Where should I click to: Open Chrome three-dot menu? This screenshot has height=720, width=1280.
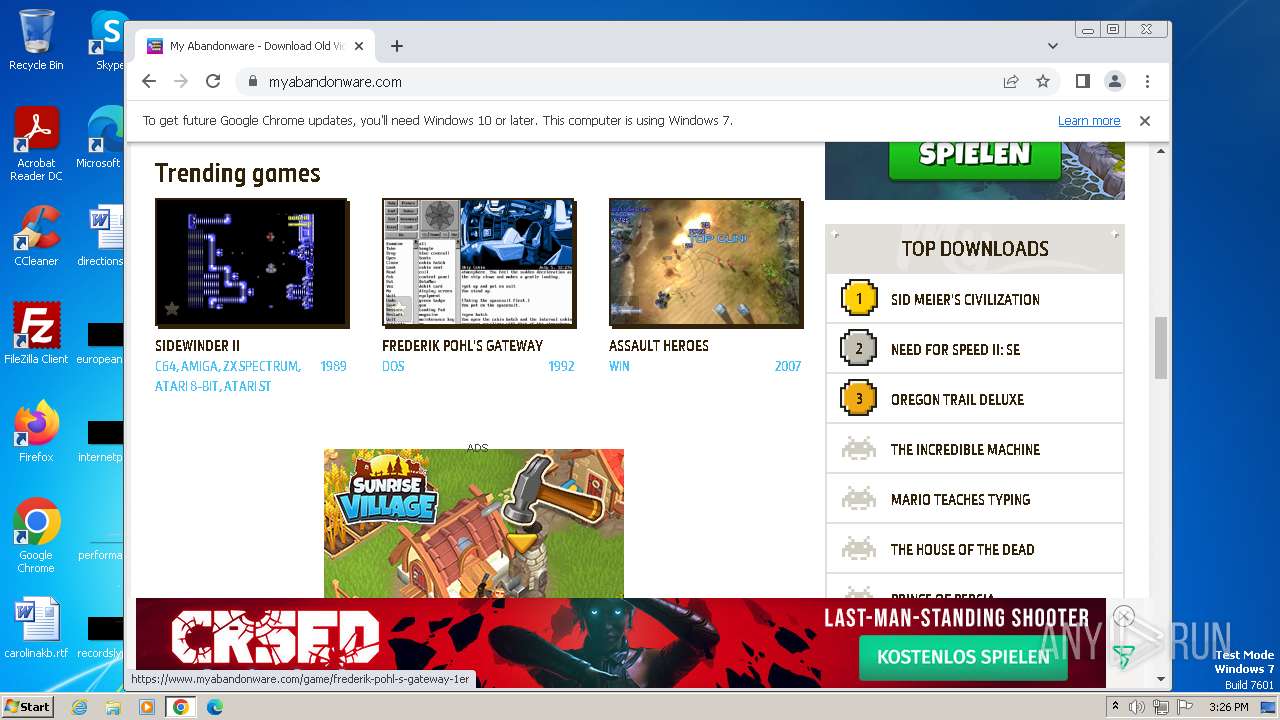(1147, 81)
